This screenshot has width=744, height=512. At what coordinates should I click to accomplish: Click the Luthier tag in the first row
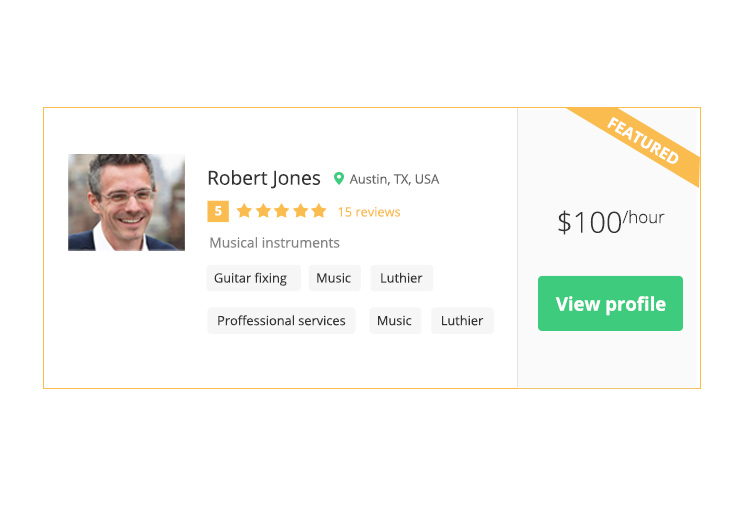tap(401, 278)
